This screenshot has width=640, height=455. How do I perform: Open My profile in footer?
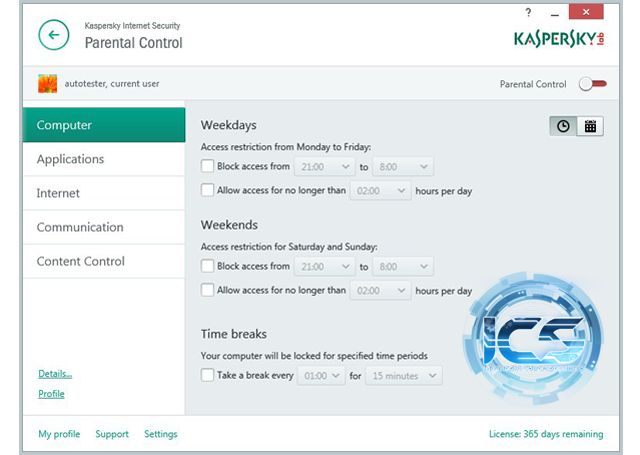(x=59, y=434)
